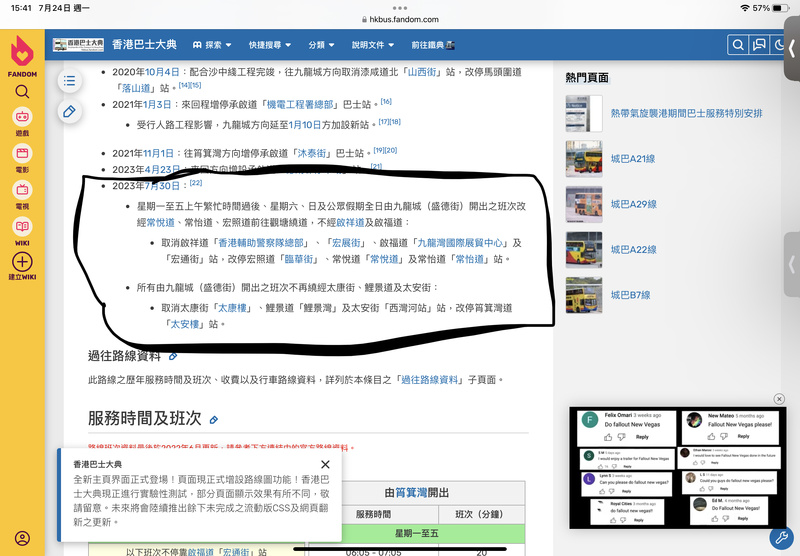Open the 太安樓 stop link

pos(184,324)
